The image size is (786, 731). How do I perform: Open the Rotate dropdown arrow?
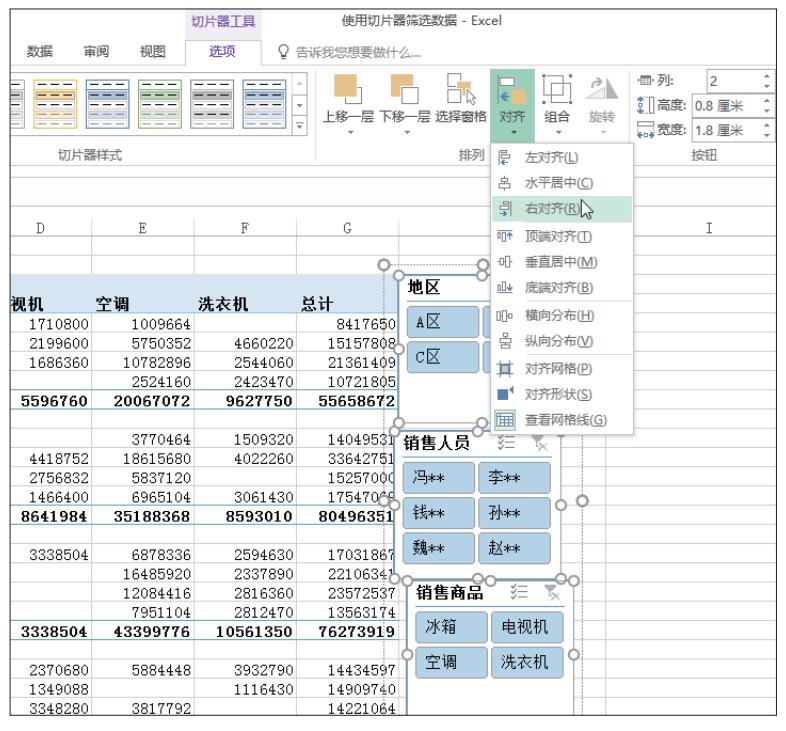coord(603,132)
